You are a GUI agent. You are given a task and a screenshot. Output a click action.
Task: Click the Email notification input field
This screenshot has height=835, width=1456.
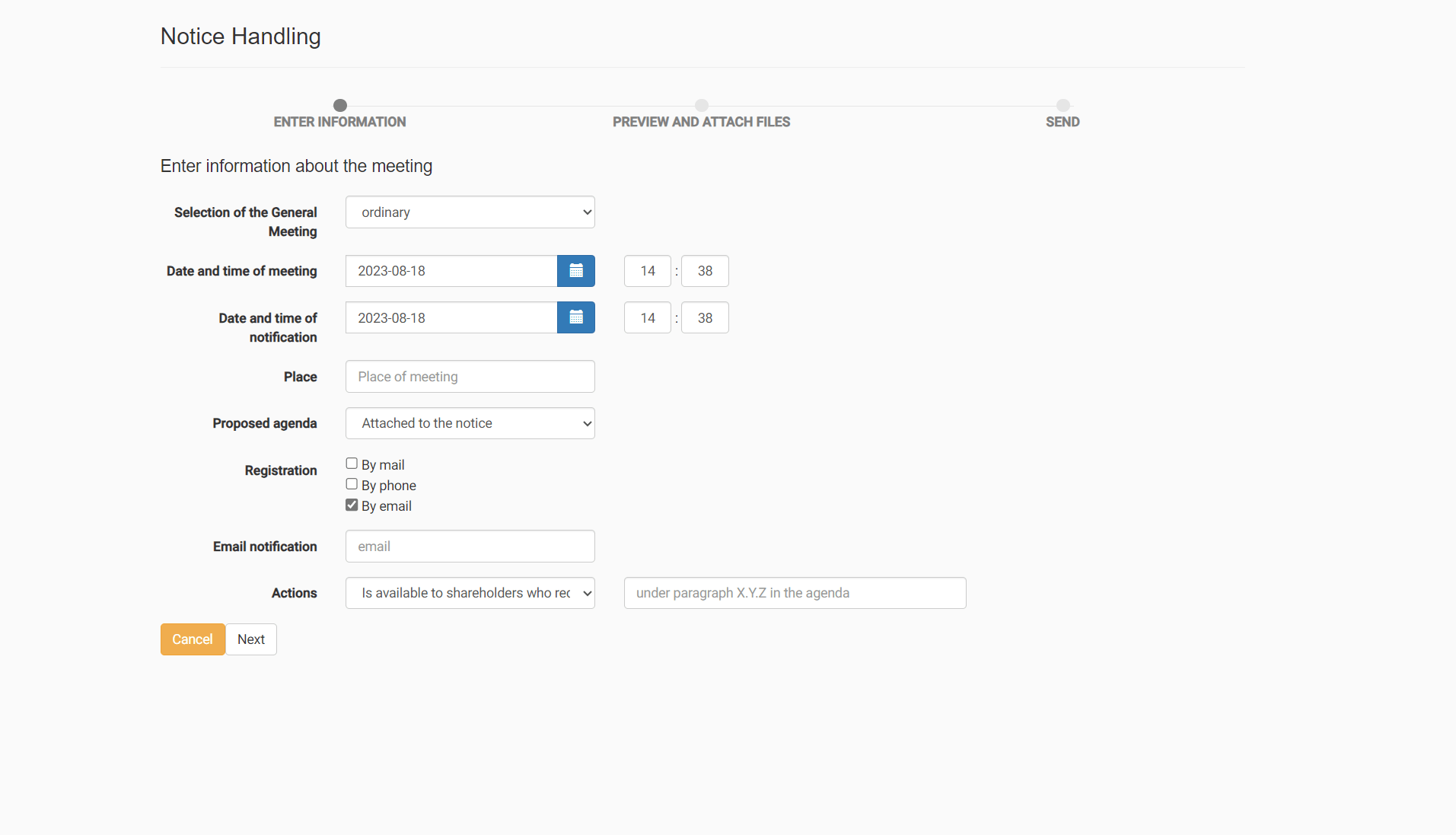coord(470,547)
